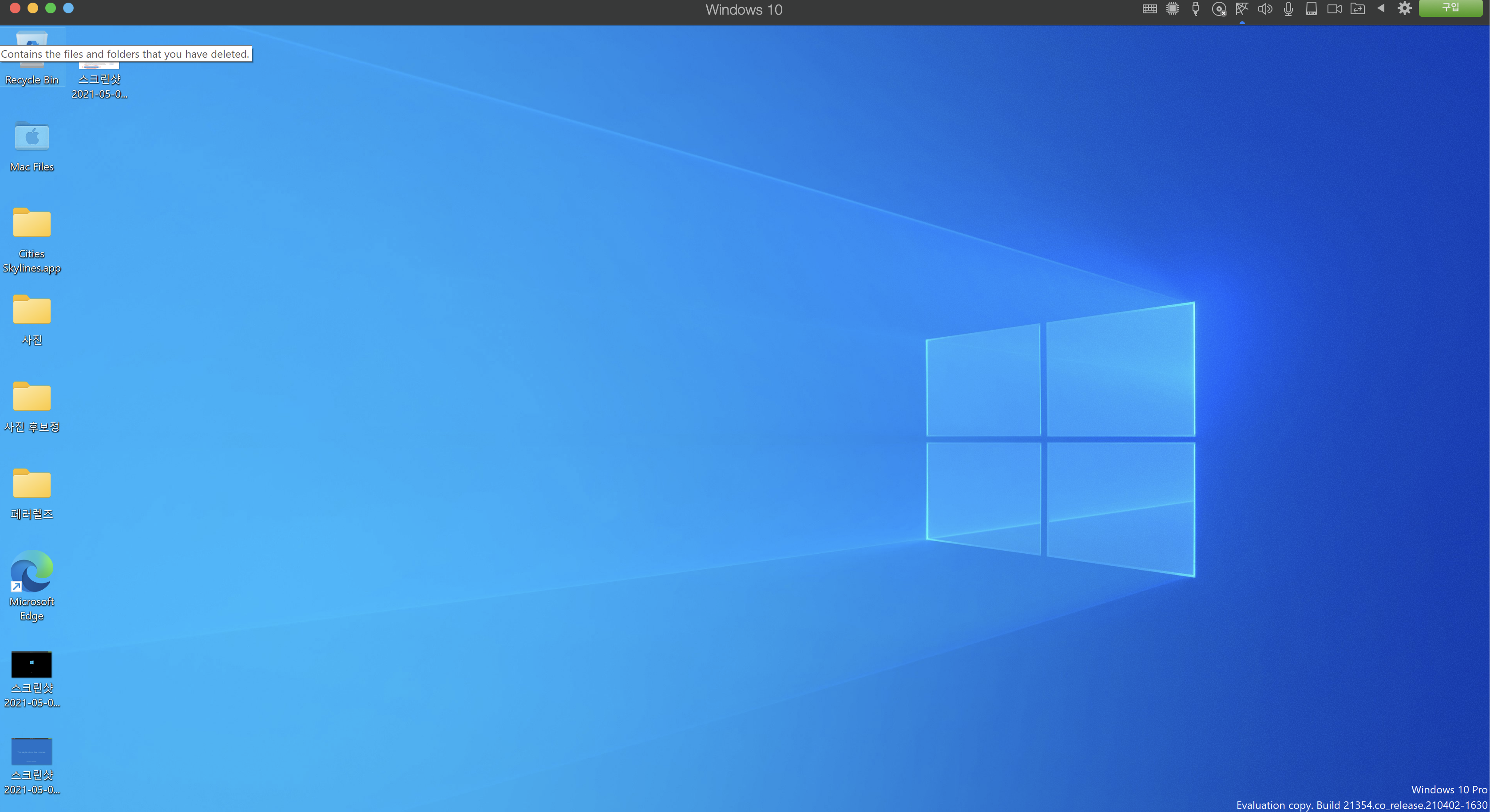Open the network web icon
Image resolution: width=1490 pixels, height=812 pixels.
pos(1242,9)
